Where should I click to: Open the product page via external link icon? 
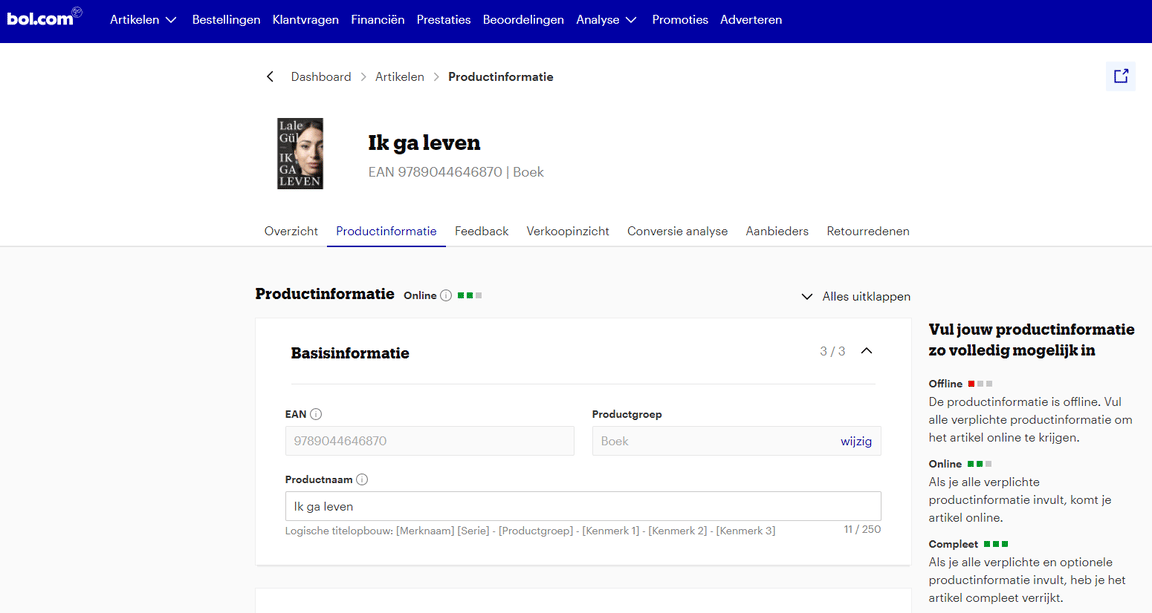click(1120, 76)
